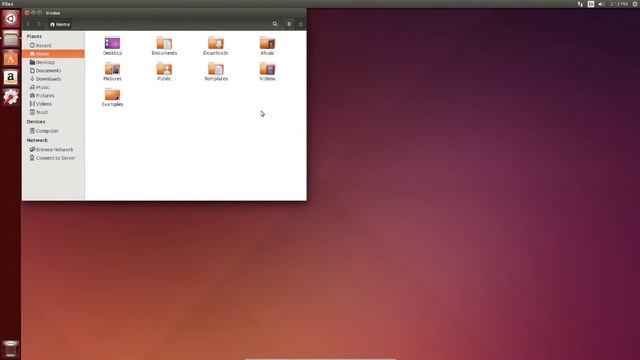Select Videos in the sidebar
The image size is (640, 360).
point(53,104)
